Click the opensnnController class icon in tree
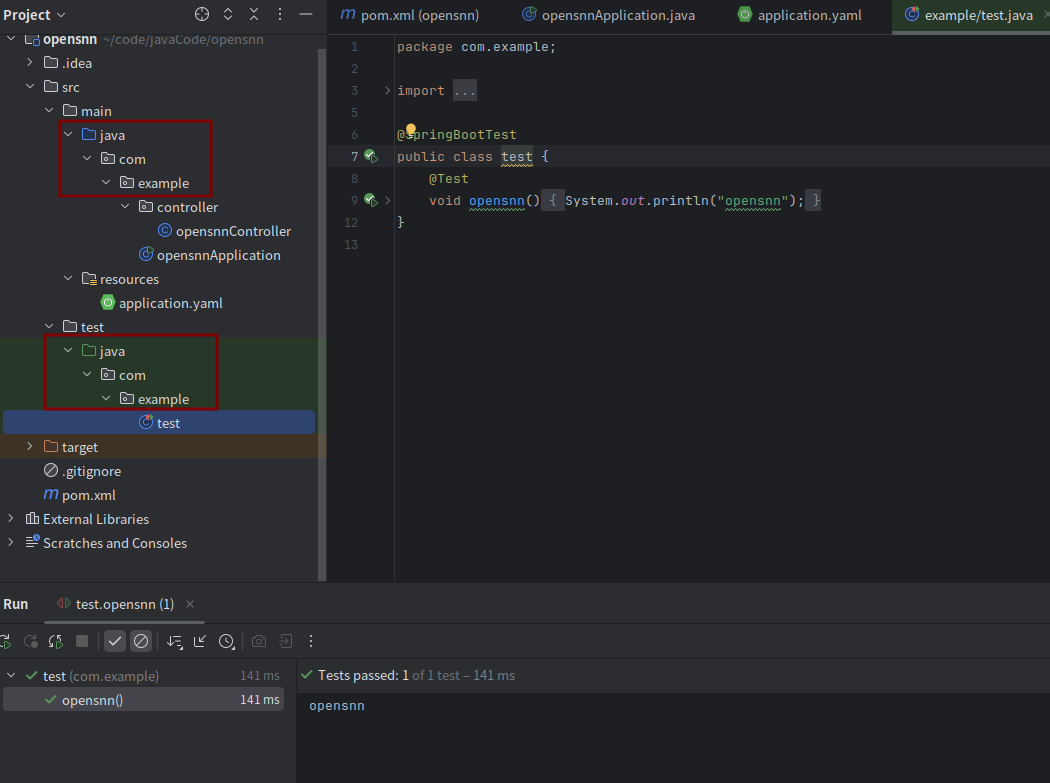This screenshot has height=783, width=1050. tap(165, 231)
